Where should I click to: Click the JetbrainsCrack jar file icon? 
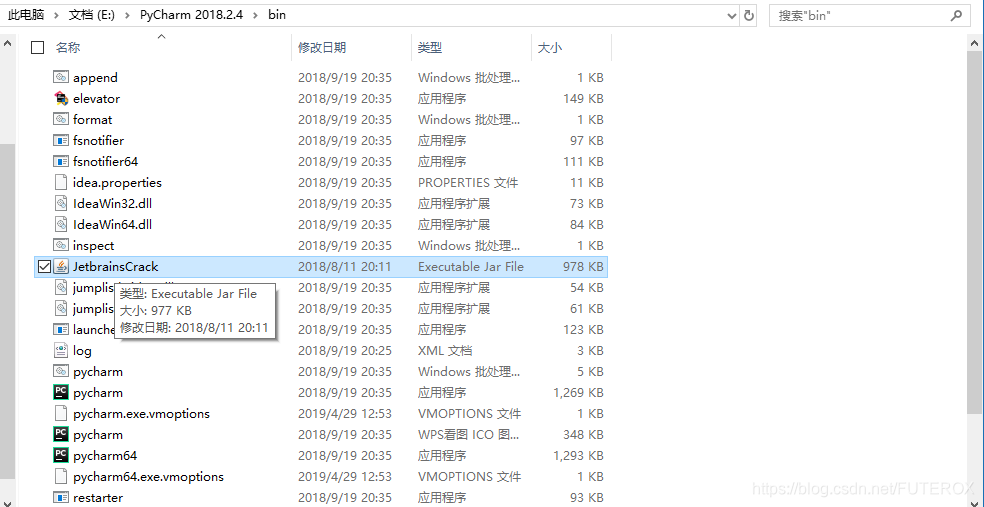61,267
